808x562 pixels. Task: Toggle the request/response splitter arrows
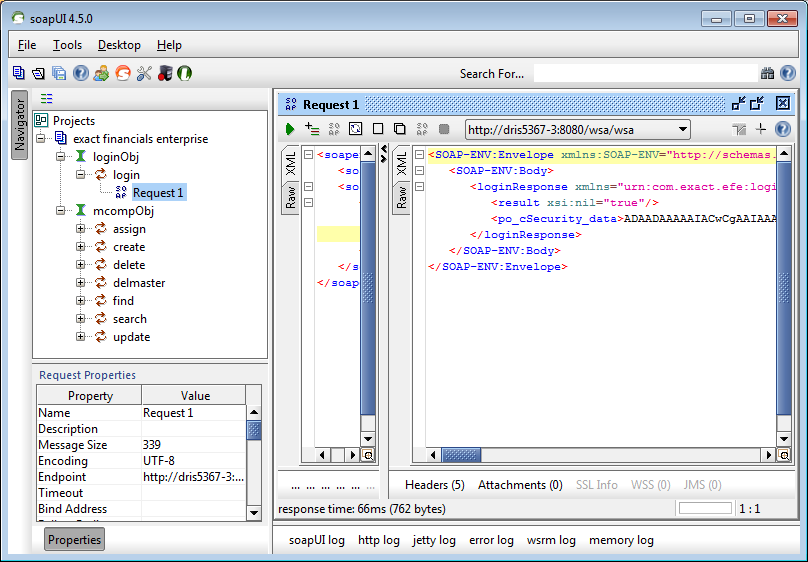[x=383, y=154]
